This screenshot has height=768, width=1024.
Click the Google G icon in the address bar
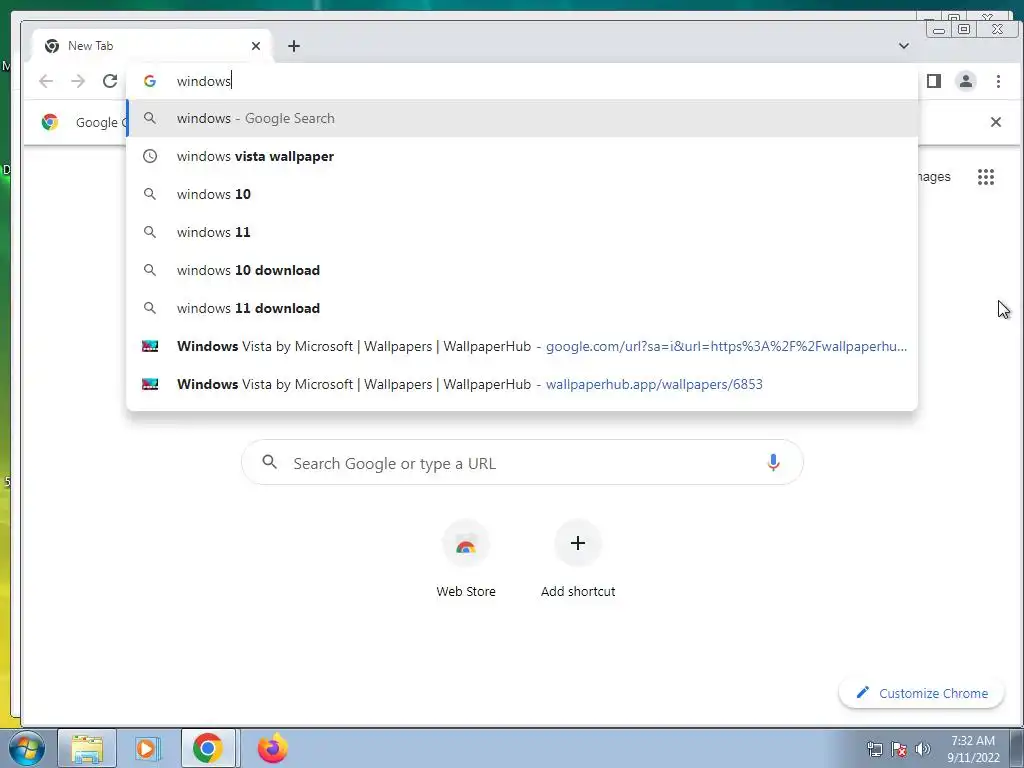click(x=150, y=81)
